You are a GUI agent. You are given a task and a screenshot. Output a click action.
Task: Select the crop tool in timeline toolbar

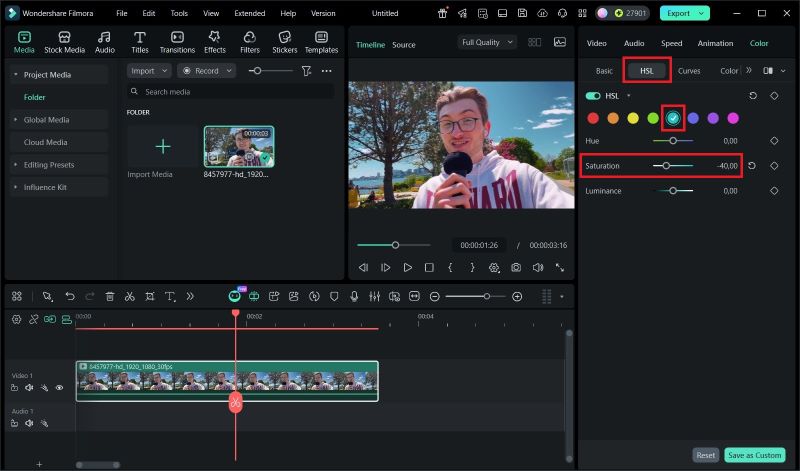pos(149,296)
